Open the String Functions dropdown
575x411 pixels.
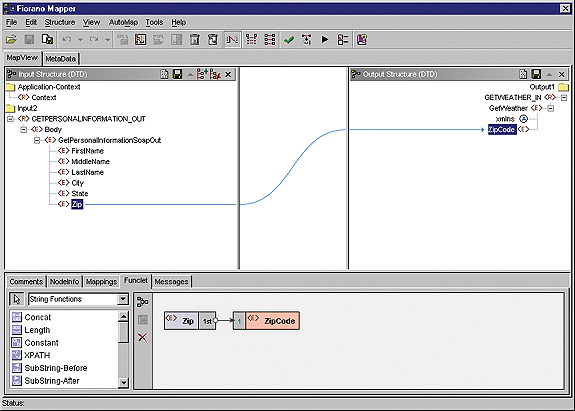click(123, 299)
